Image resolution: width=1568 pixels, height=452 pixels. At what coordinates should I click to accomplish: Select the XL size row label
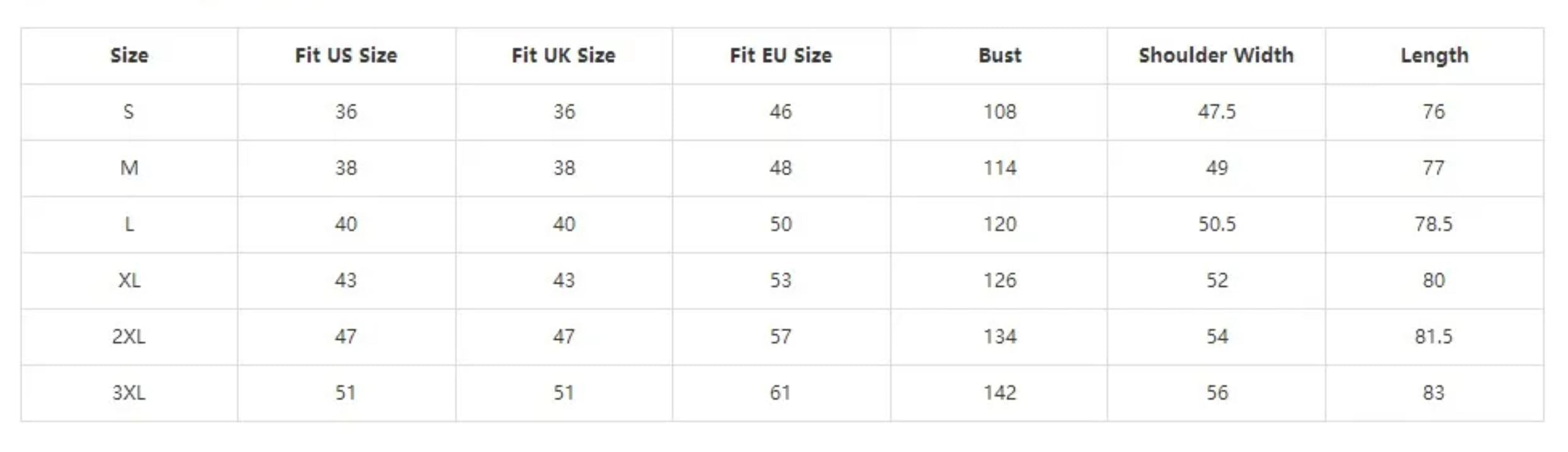(129, 280)
